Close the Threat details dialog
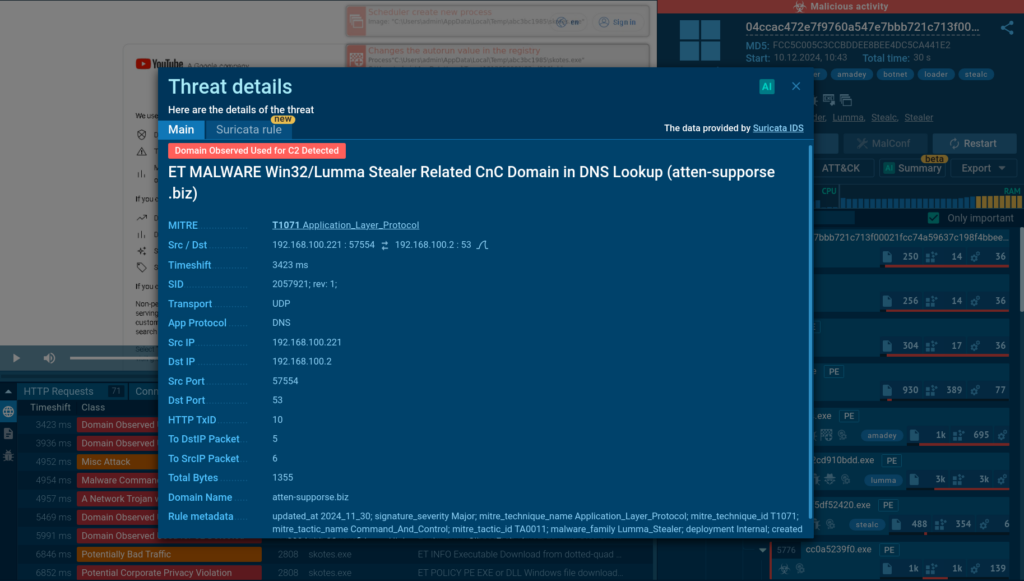 click(796, 86)
